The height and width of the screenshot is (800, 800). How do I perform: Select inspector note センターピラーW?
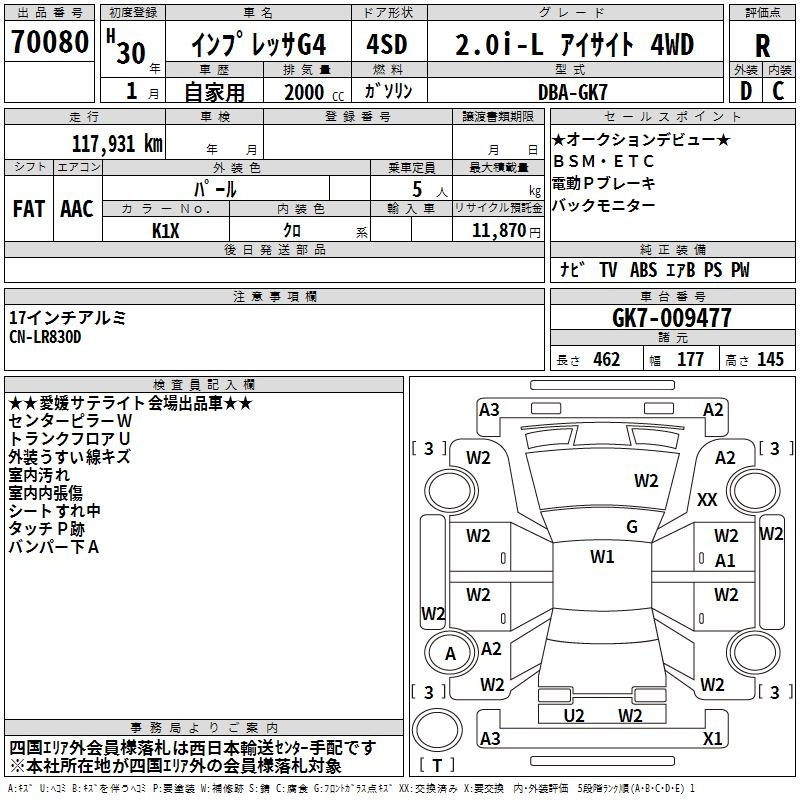(x=70, y=421)
